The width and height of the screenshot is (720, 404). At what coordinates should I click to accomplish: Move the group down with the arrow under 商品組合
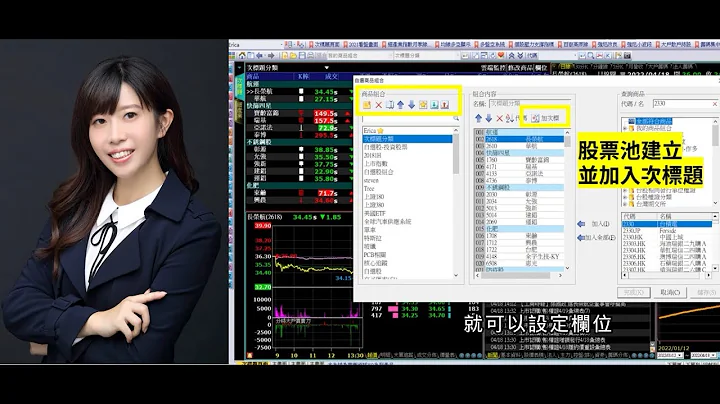click(x=411, y=105)
